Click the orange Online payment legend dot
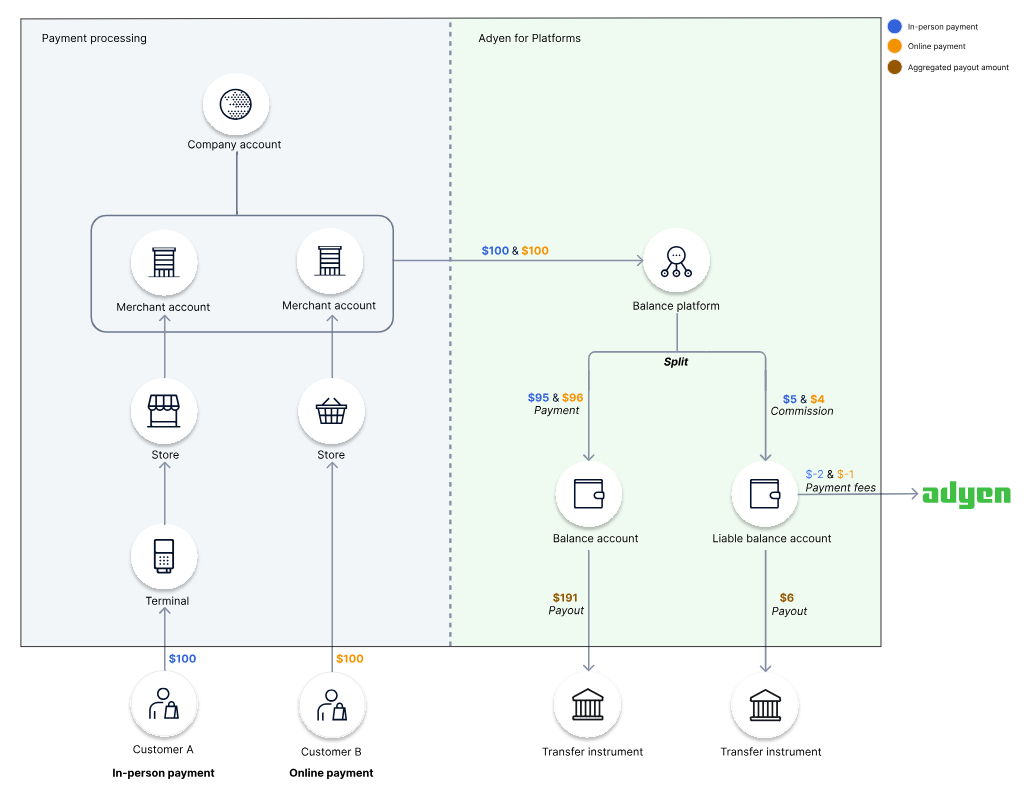Image resolution: width=1029 pixels, height=789 pixels. point(894,46)
